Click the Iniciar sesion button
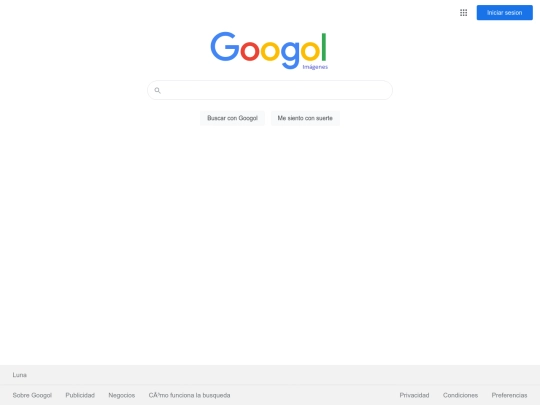The height and width of the screenshot is (405, 540). pos(505,13)
